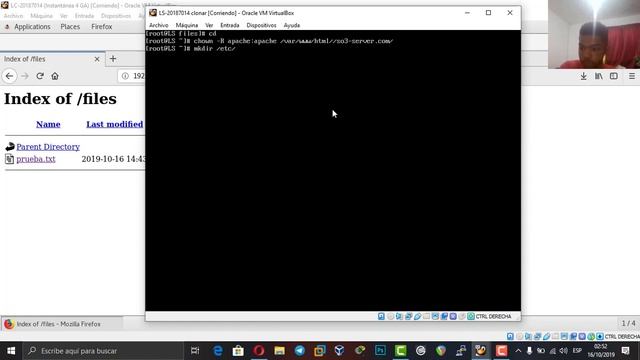
Task: Toggle Firefox sidebar view
Action: tap(613, 76)
